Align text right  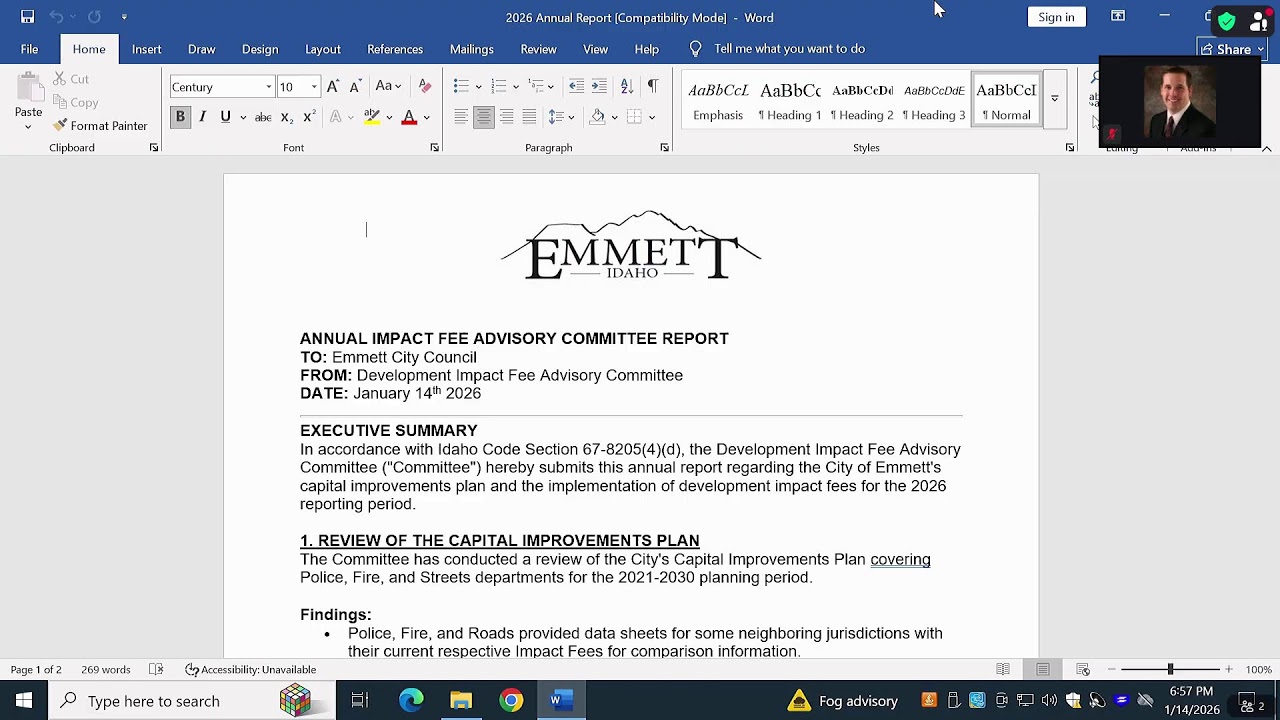coord(506,117)
